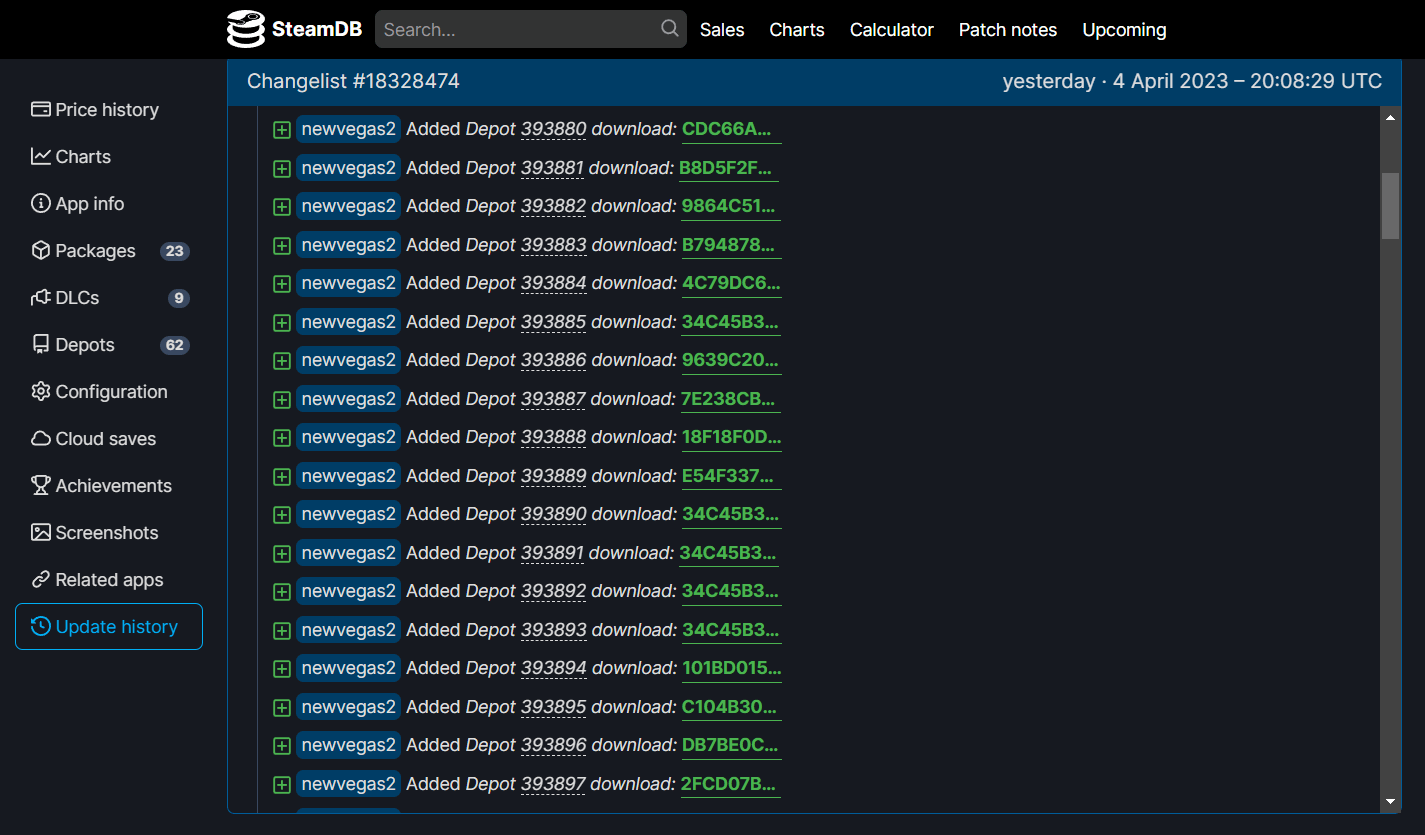The height and width of the screenshot is (835, 1425).
Task: Click the newvegas2 branch tag for Depot 393886
Action: (349, 360)
